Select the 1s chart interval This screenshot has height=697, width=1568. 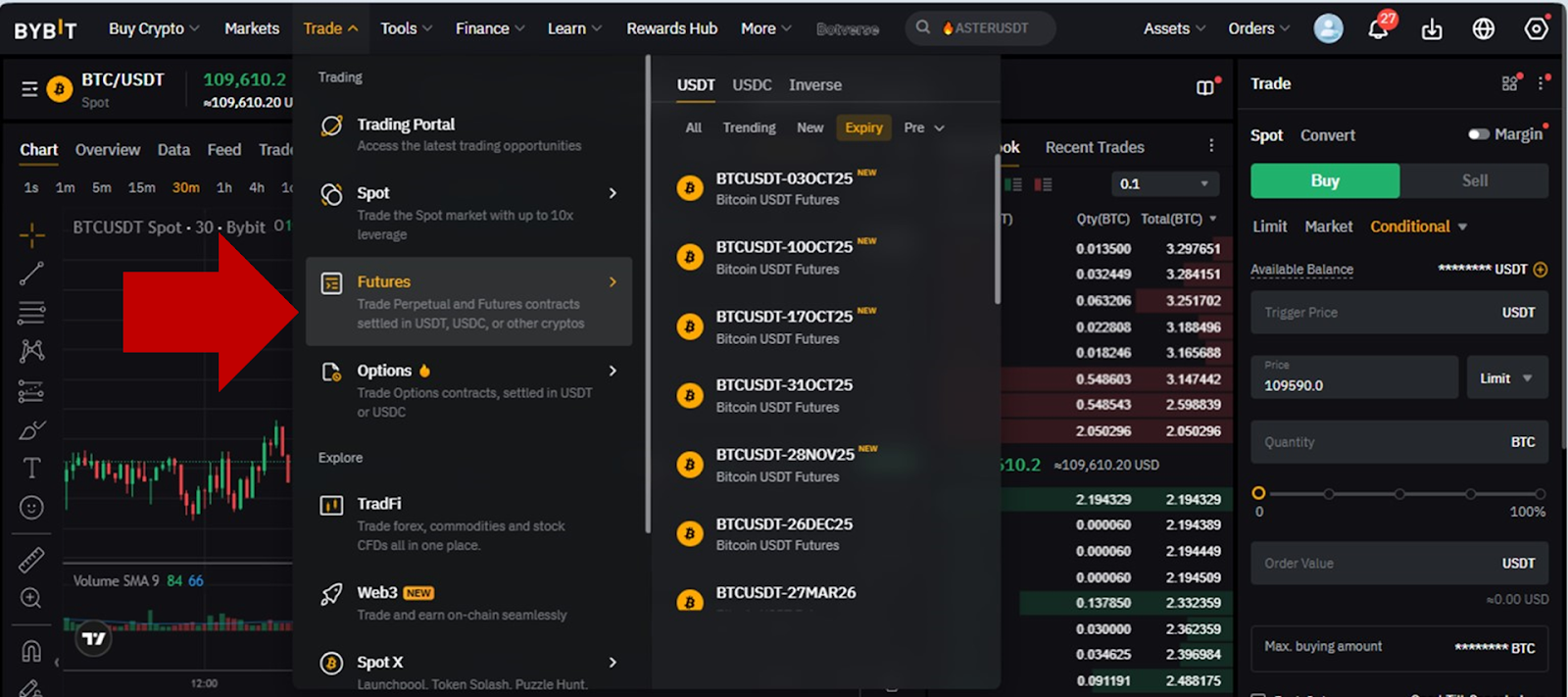point(31,187)
